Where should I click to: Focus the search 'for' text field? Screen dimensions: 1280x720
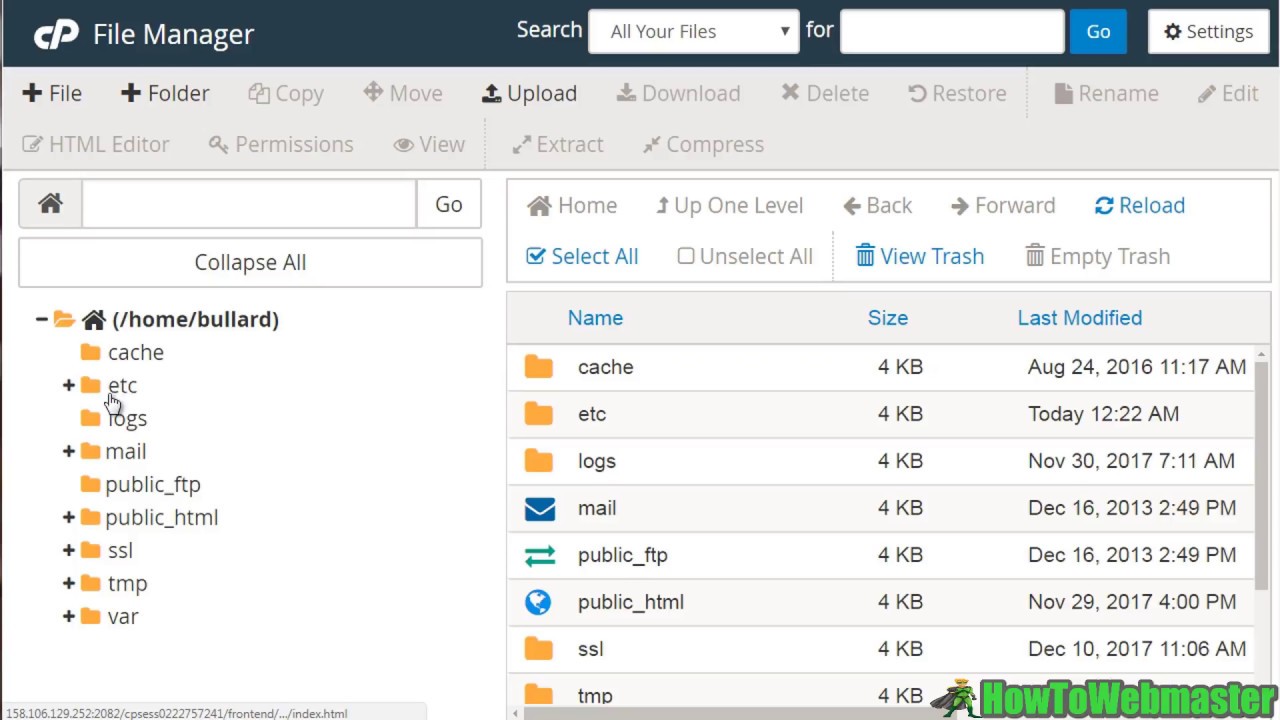[x=952, y=31]
